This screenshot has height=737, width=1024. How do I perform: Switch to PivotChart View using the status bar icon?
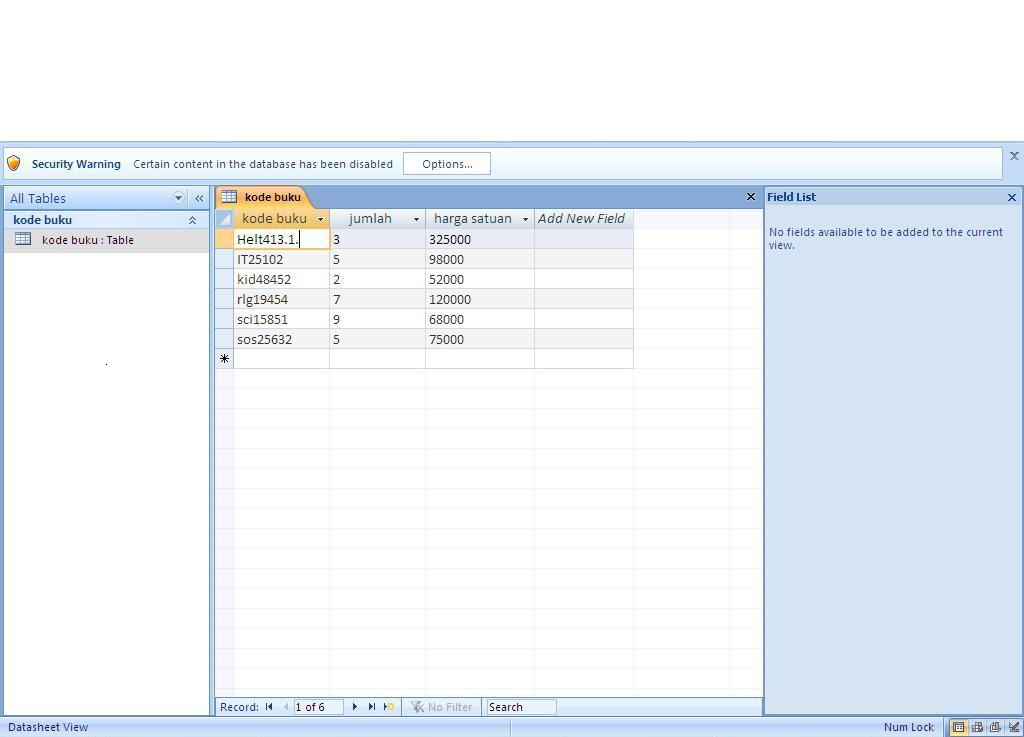(995, 727)
